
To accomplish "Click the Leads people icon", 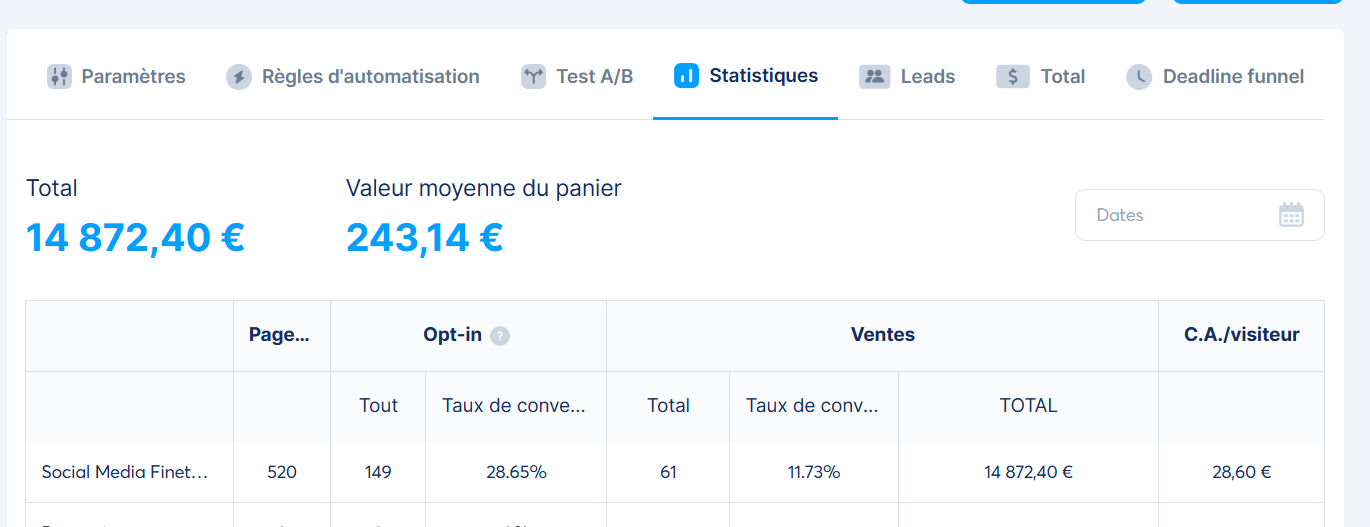I will (x=874, y=77).
